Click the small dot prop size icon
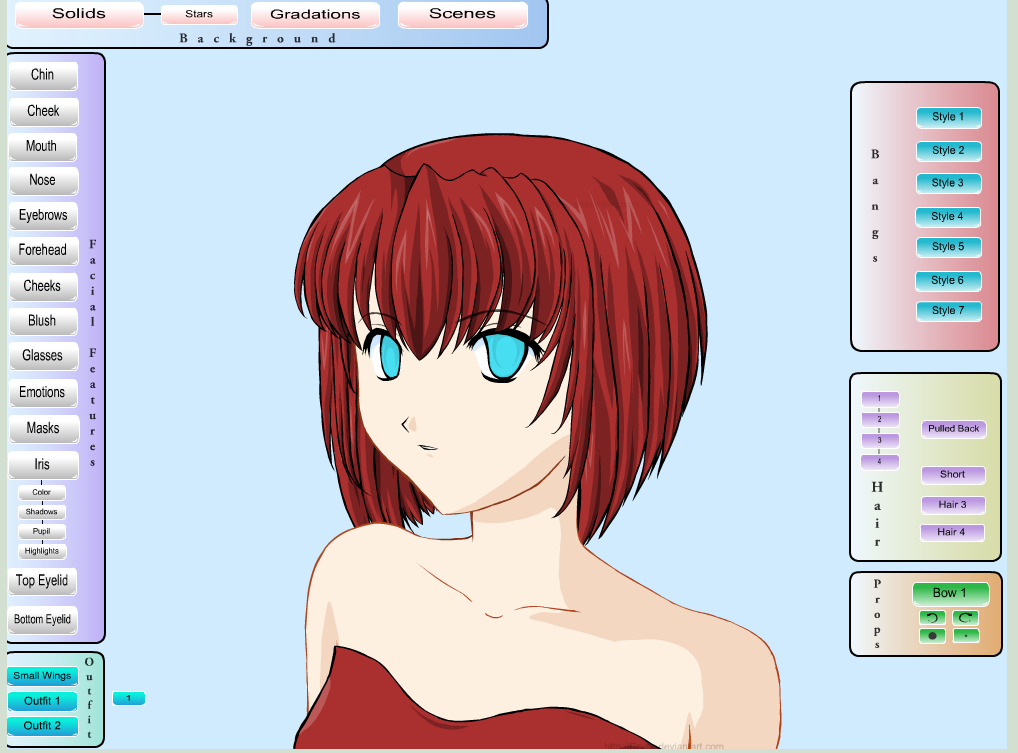 965,636
